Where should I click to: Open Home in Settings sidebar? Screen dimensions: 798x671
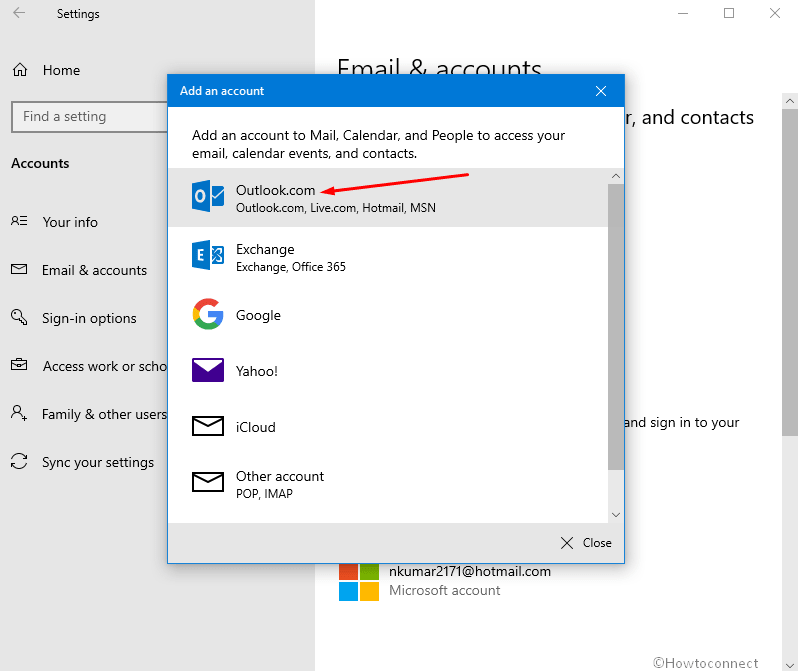(61, 70)
